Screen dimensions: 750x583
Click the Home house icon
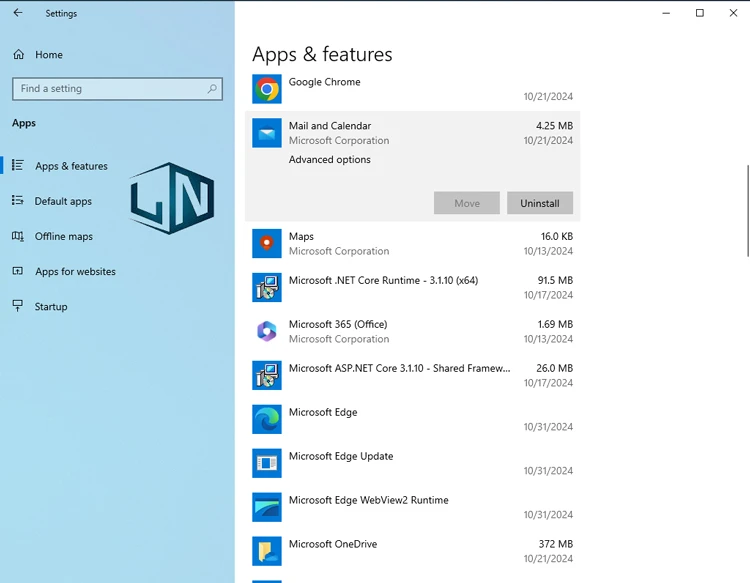pyautogui.click(x=19, y=55)
